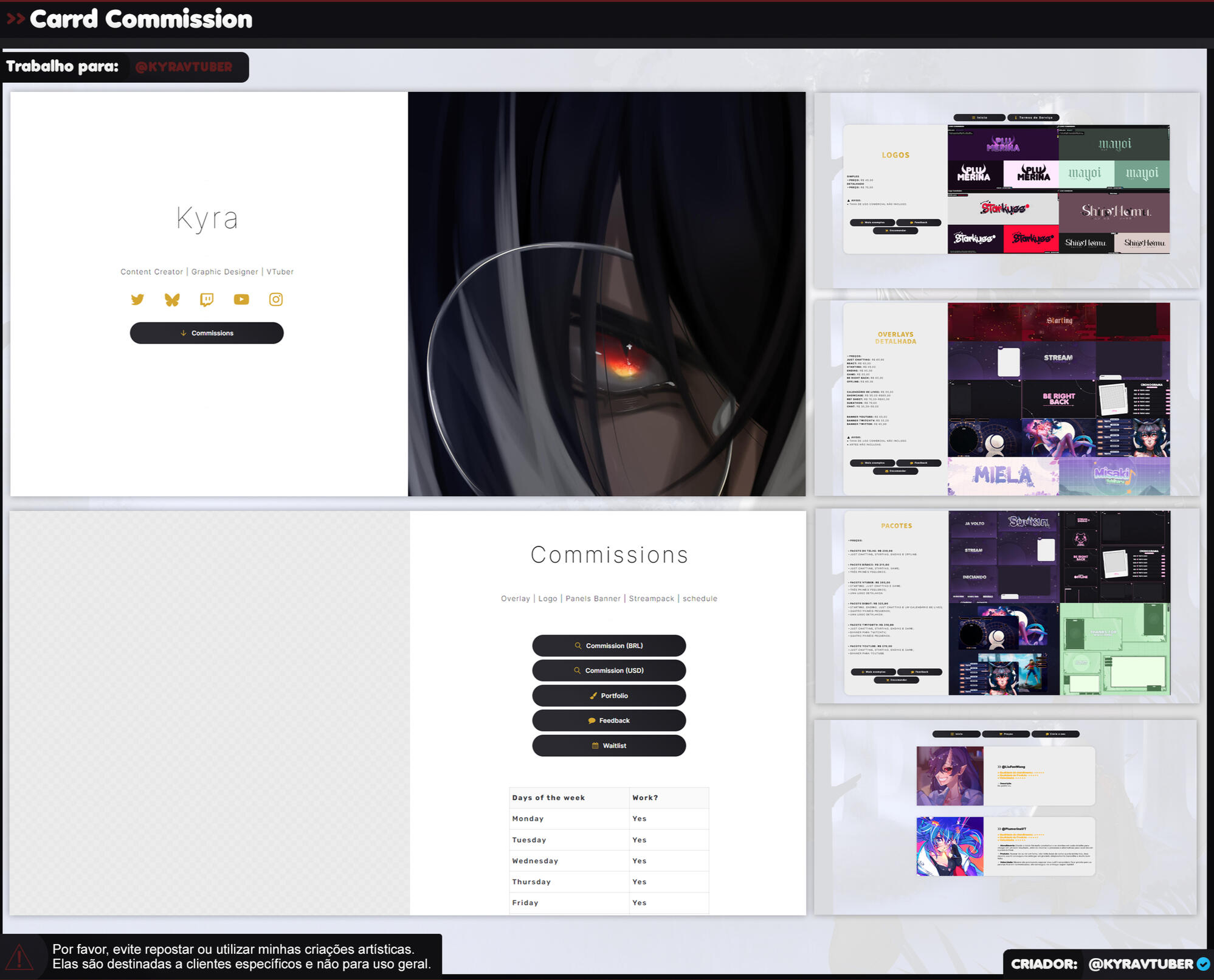
Task: Open the YouTube icon link
Action: pos(241,299)
